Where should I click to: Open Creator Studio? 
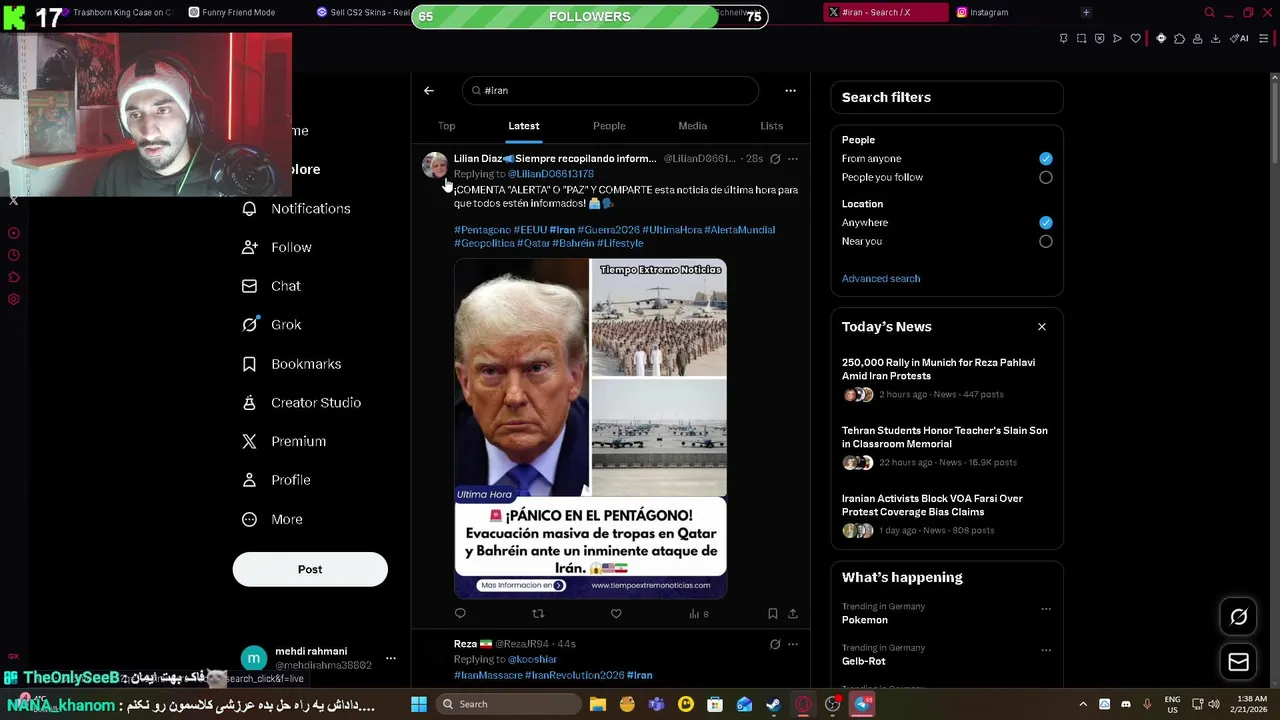click(301, 403)
